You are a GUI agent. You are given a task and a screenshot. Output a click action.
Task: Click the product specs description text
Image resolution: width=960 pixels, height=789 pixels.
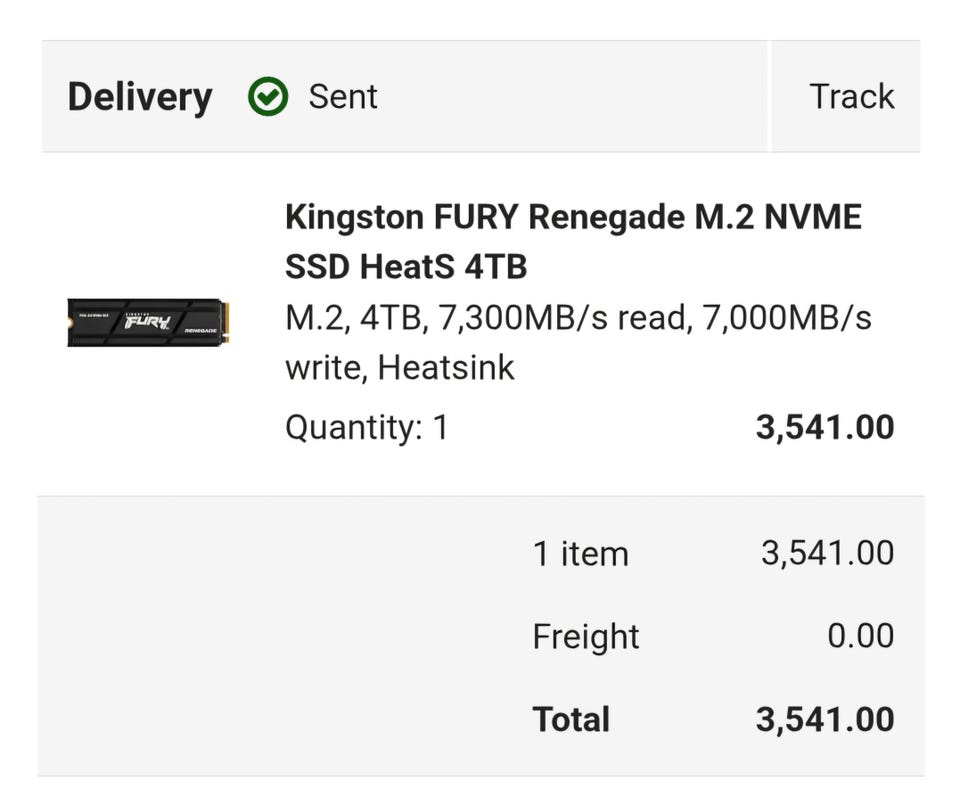(578, 343)
